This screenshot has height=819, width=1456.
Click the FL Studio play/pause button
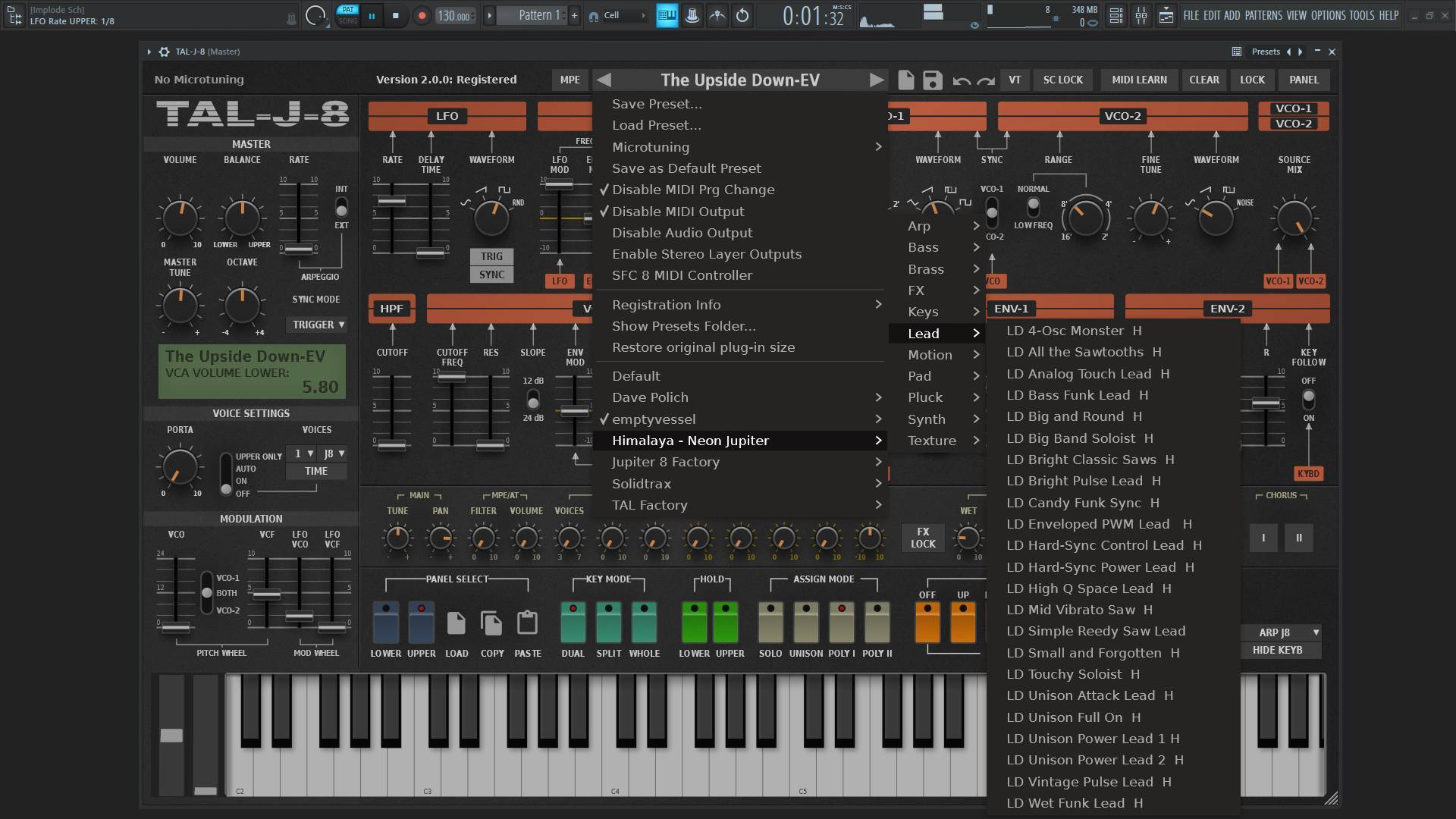(x=372, y=15)
